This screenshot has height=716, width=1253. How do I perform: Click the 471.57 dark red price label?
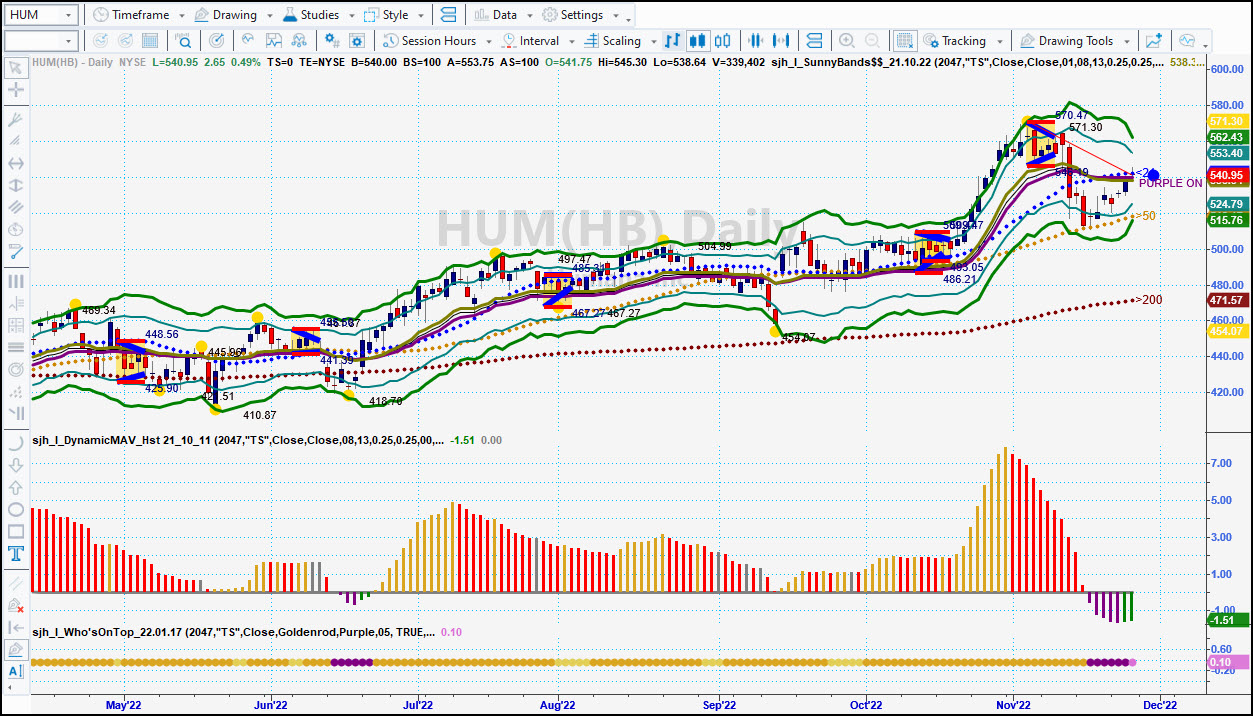1226,300
